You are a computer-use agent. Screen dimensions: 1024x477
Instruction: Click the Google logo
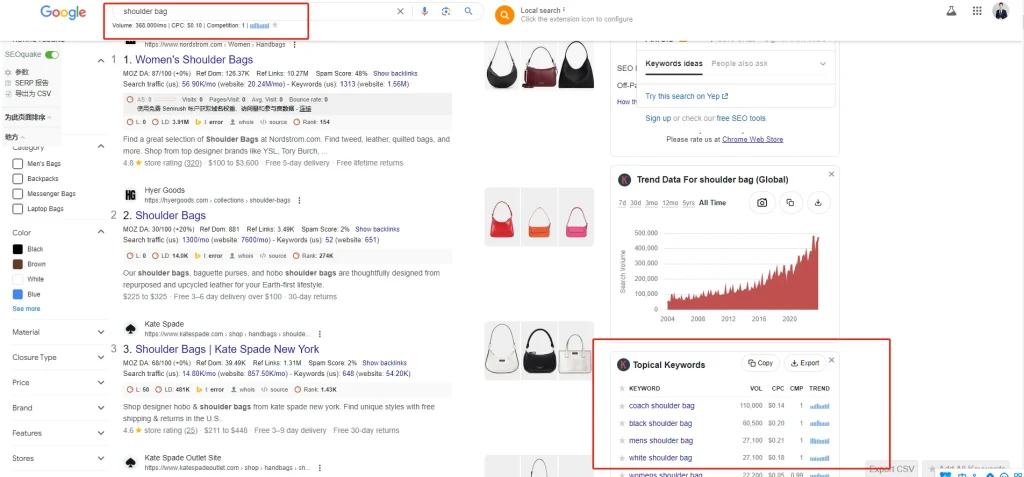63,12
